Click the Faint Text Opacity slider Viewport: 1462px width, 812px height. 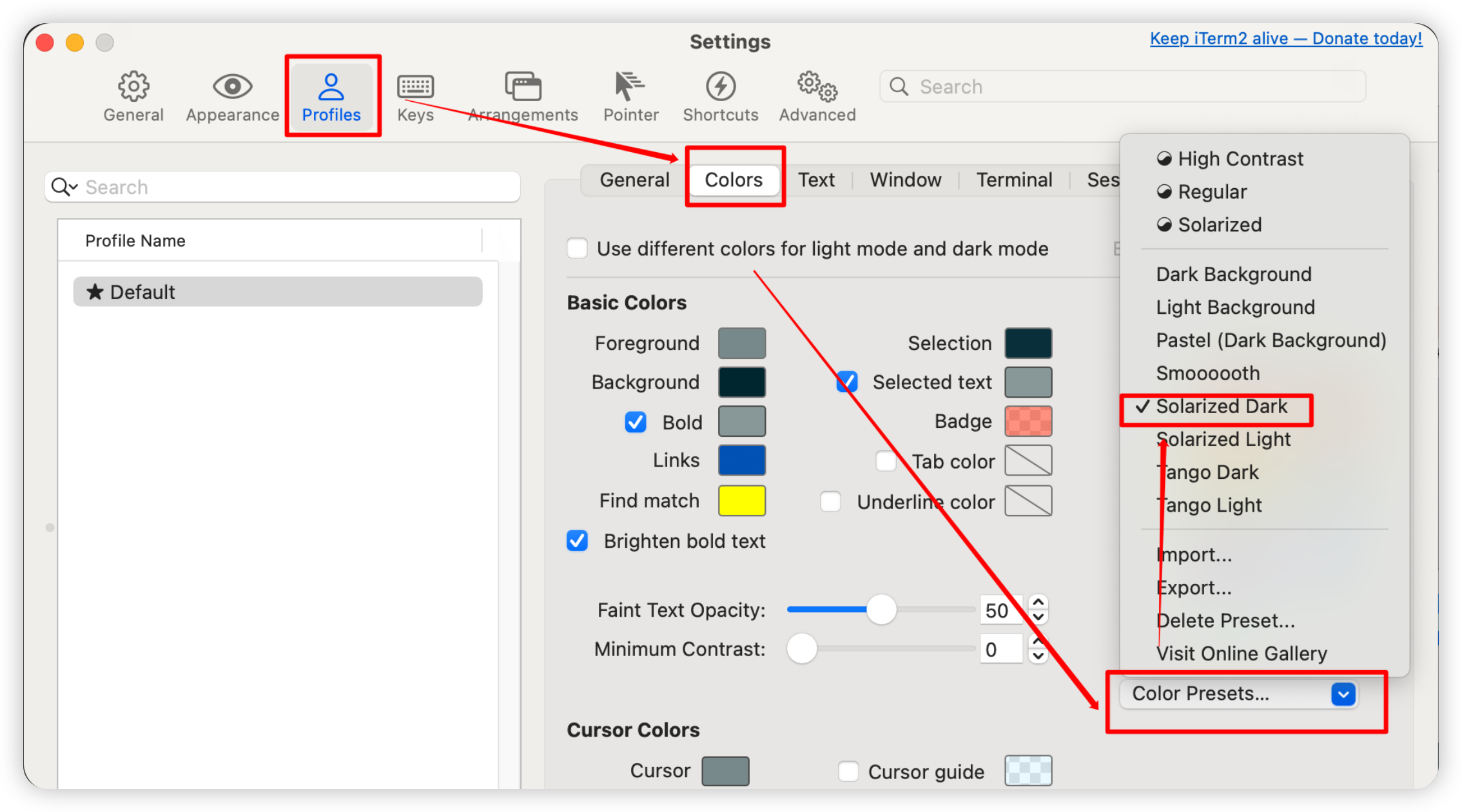881,609
